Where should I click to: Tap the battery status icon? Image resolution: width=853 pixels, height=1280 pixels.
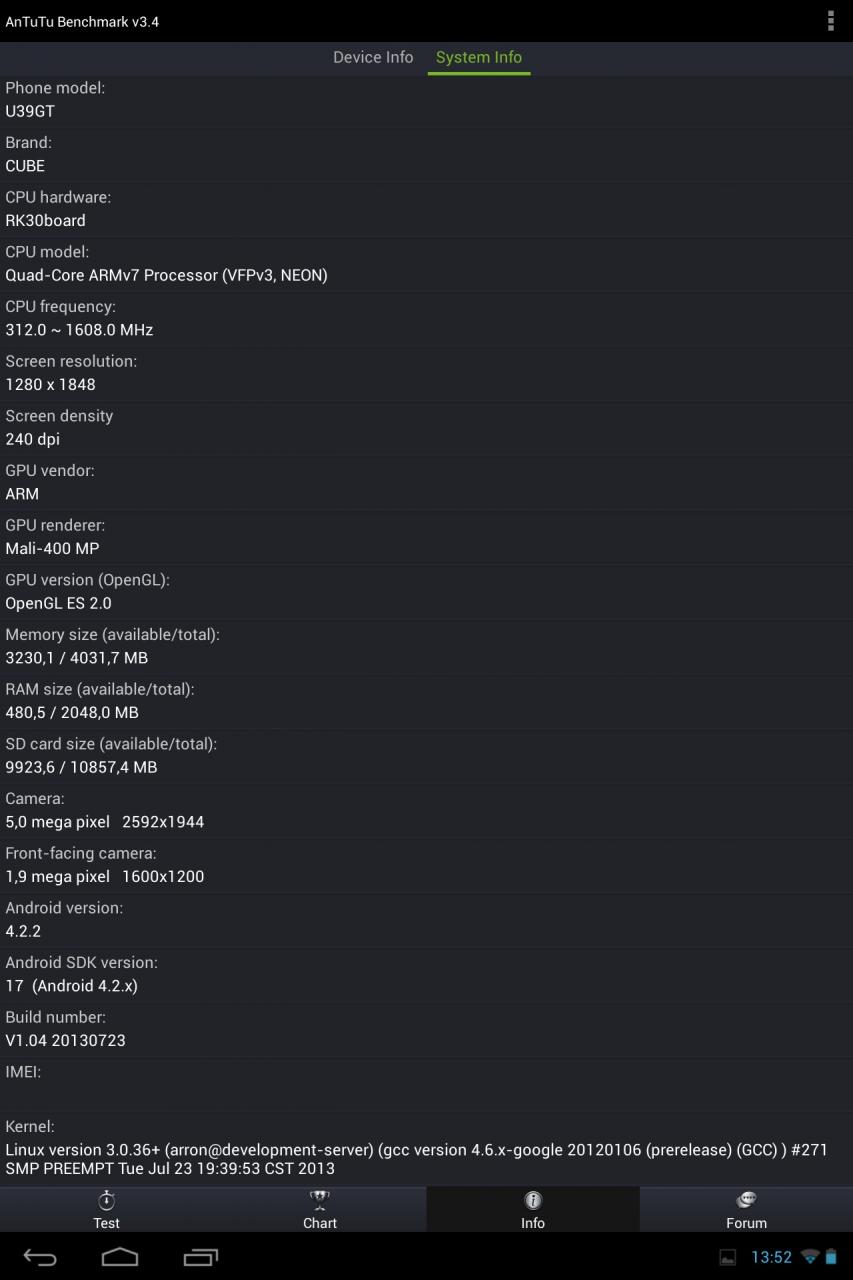[831, 1257]
